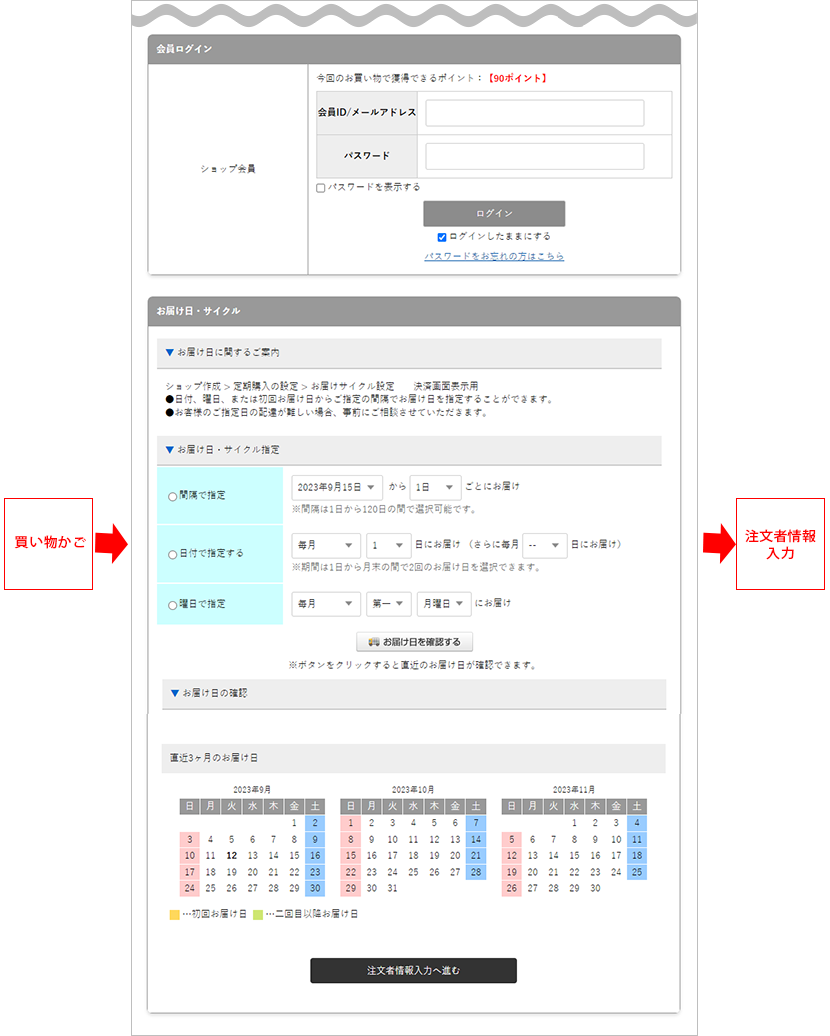
Task: Enable the パスワードを表示する checkbox
Action: click(x=321, y=187)
